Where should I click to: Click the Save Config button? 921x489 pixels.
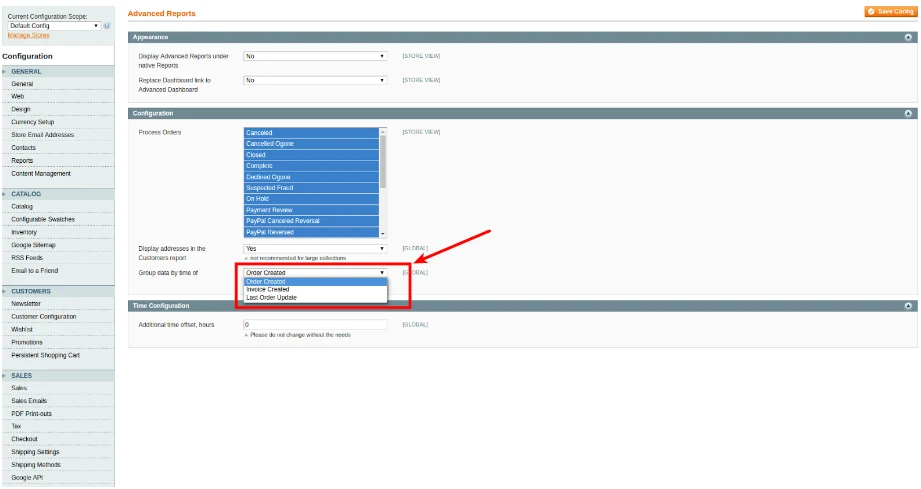(x=890, y=11)
